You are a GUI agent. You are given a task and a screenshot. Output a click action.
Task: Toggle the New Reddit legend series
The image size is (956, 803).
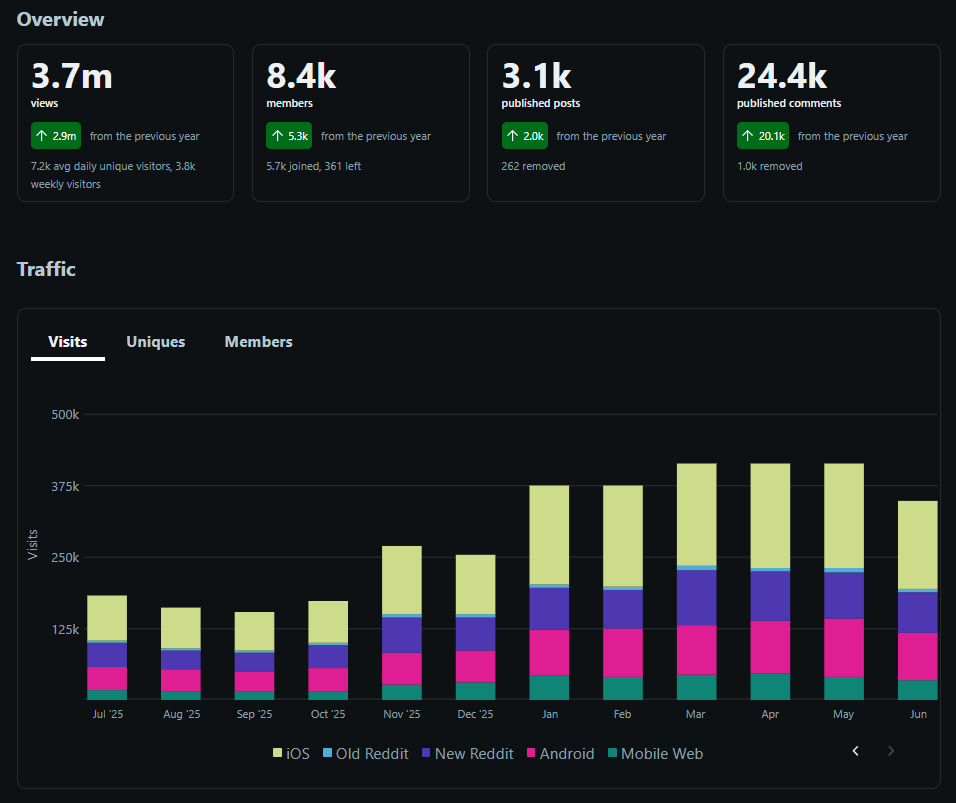click(468, 754)
